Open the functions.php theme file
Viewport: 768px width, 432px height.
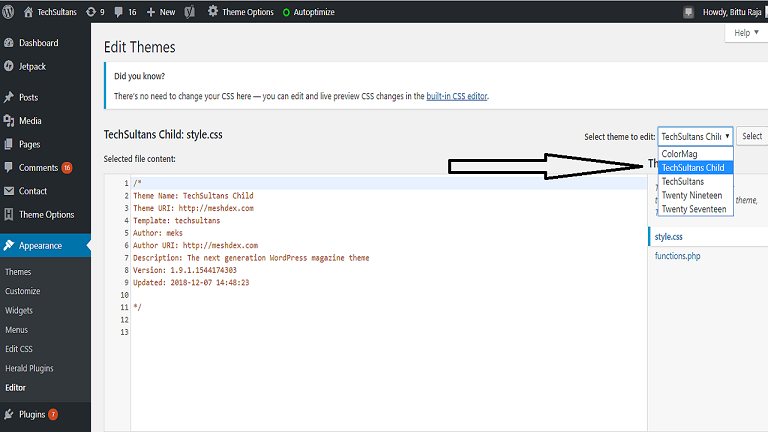(x=677, y=256)
